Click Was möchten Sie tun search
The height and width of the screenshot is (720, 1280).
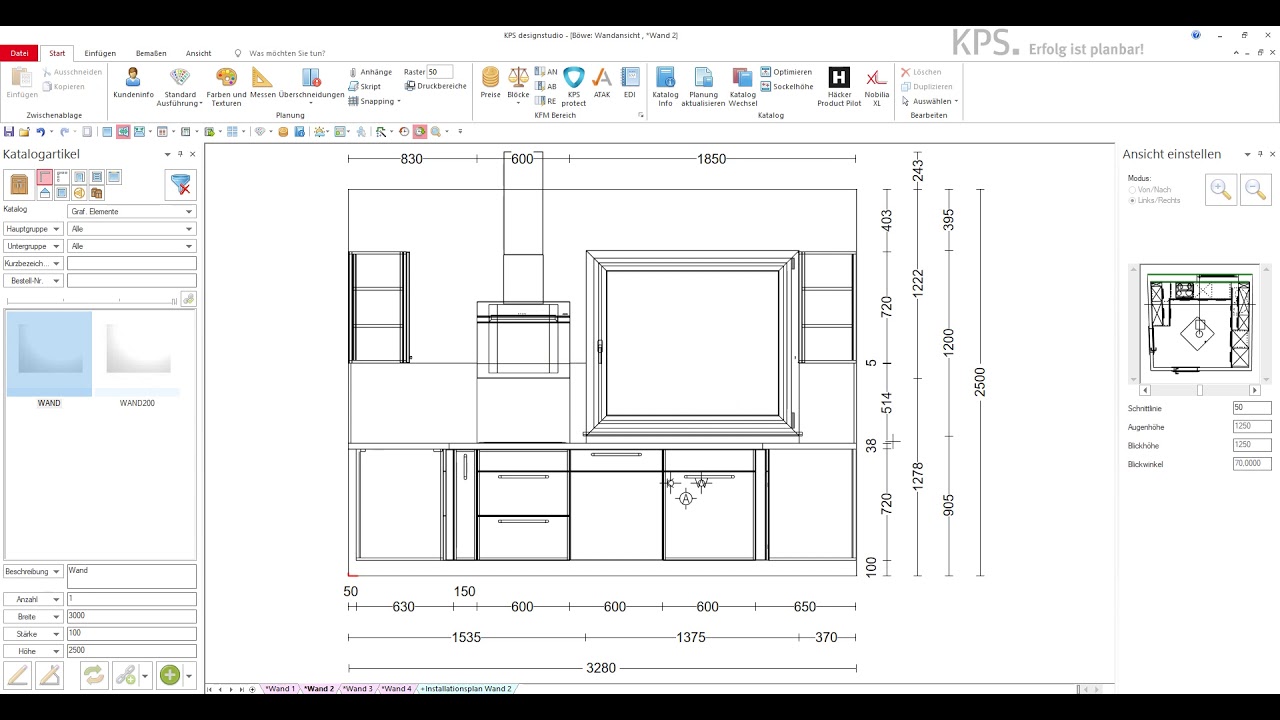pyautogui.click(x=286, y=53)
